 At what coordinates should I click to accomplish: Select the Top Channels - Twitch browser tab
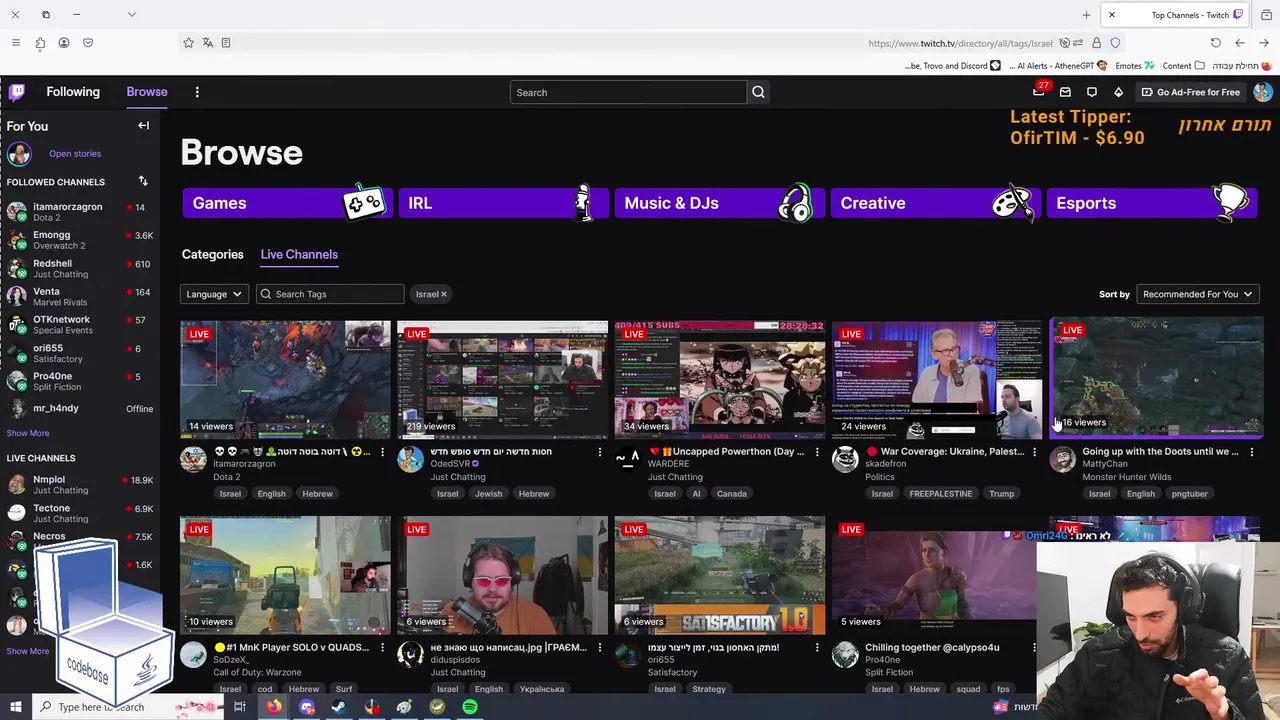point(1173,15)
